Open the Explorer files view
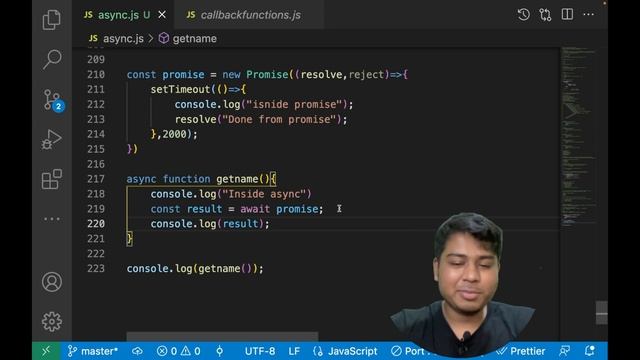This screenshot has height=360, width=640. (x=51, y=20)
